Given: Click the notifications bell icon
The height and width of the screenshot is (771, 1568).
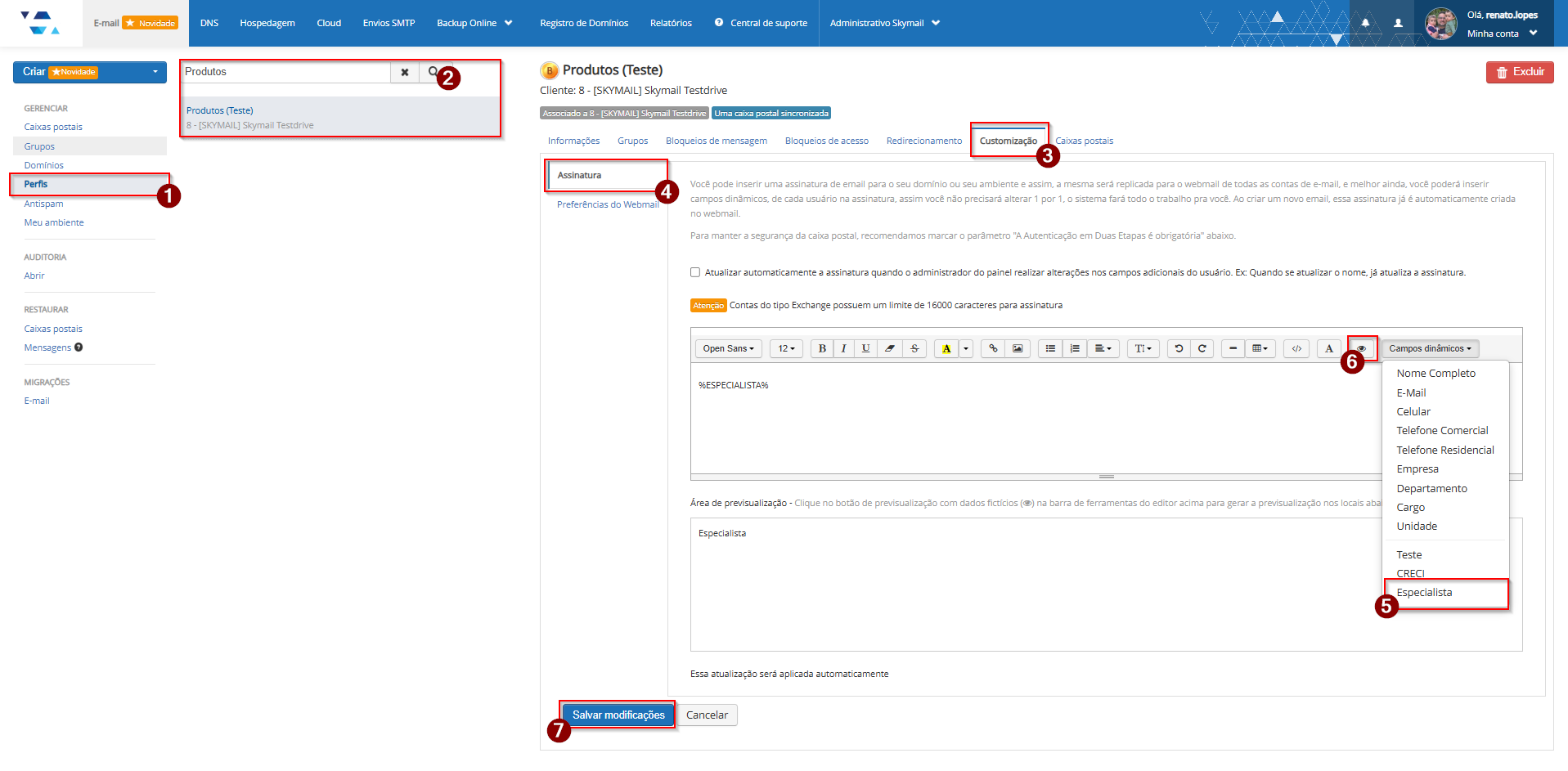Looking at the screenshot, I should (x=1365, y=23).
